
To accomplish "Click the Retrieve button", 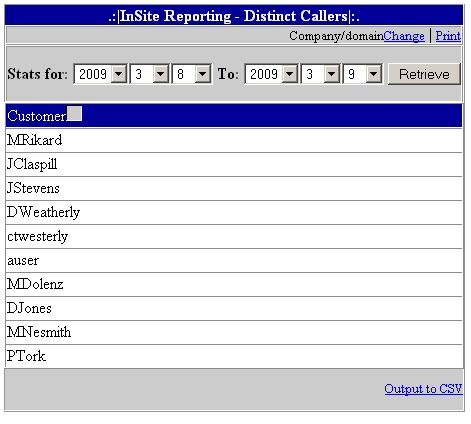I will pos(424,74).
